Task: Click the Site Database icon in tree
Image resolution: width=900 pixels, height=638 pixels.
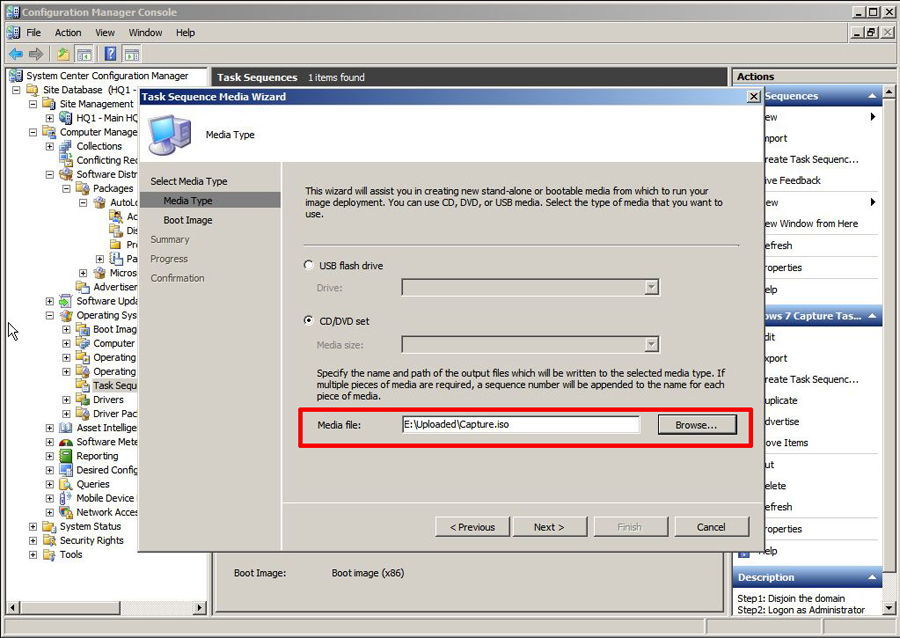Action: (33, 90)
